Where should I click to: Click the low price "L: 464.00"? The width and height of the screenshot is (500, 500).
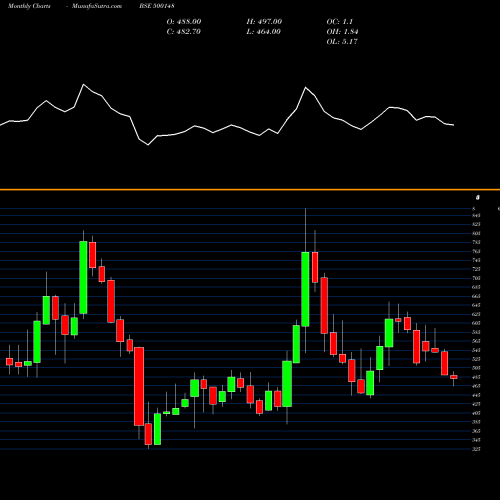[x=263, y=32]
